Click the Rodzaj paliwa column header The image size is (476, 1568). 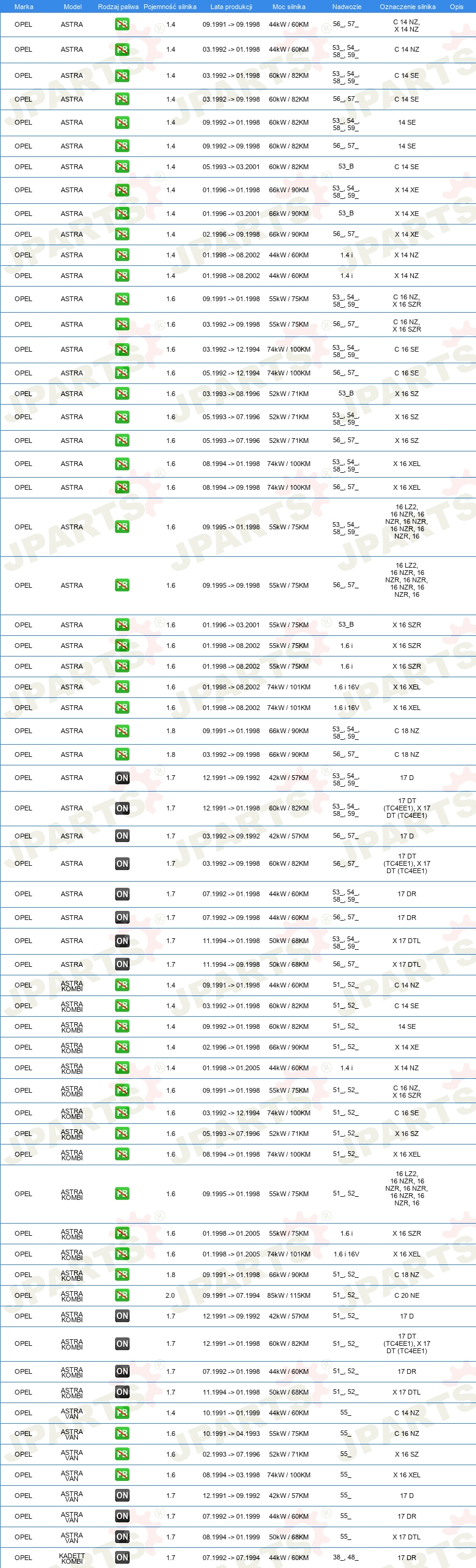click(x=118, y=7)
